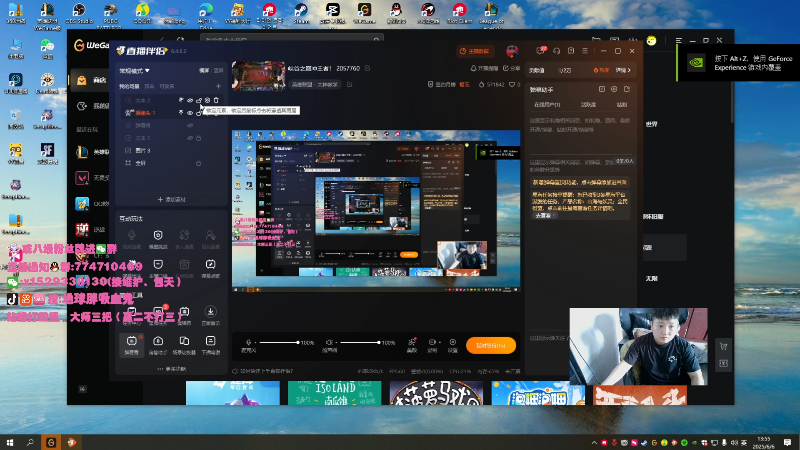Image resolution: width=800 pixels, height=450 pixels.
Task: Switch to landscape 横屏 orientation
Action: pyautogui.click(x=204, y=70)
